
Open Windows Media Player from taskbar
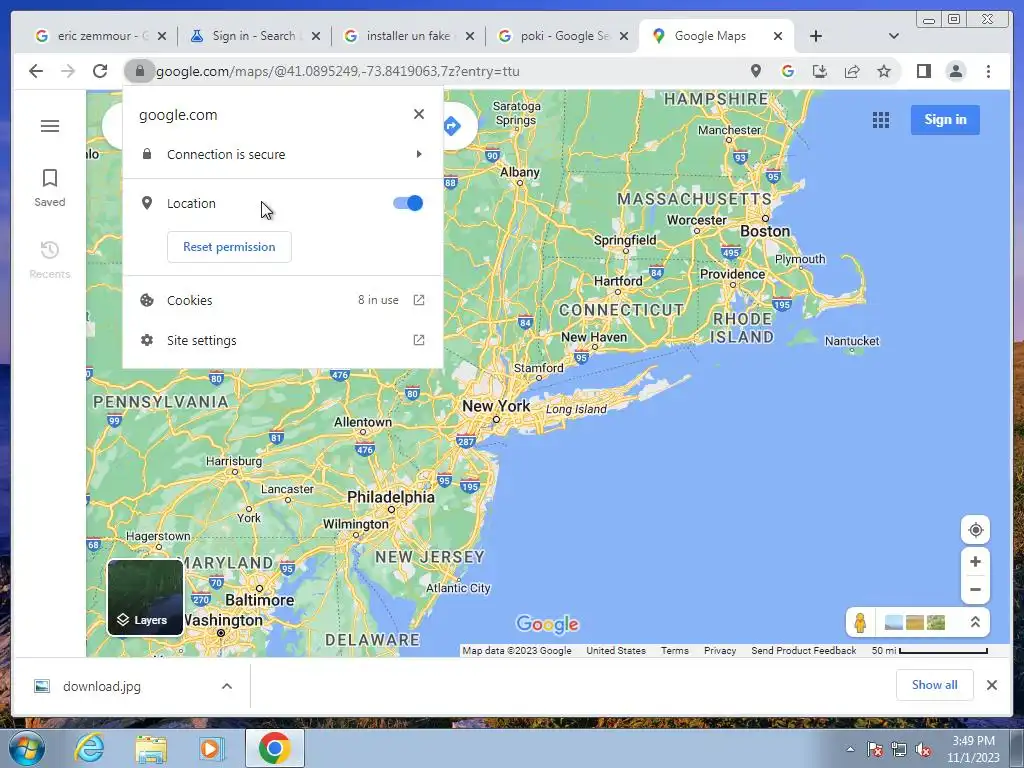[211, 749]
